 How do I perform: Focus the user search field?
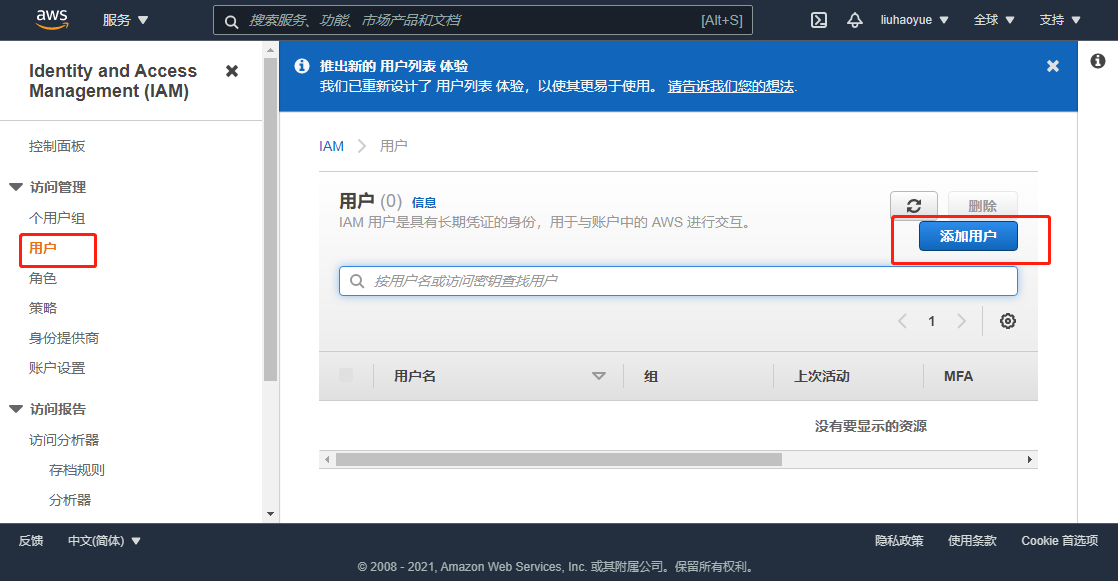tap(678, 281)
